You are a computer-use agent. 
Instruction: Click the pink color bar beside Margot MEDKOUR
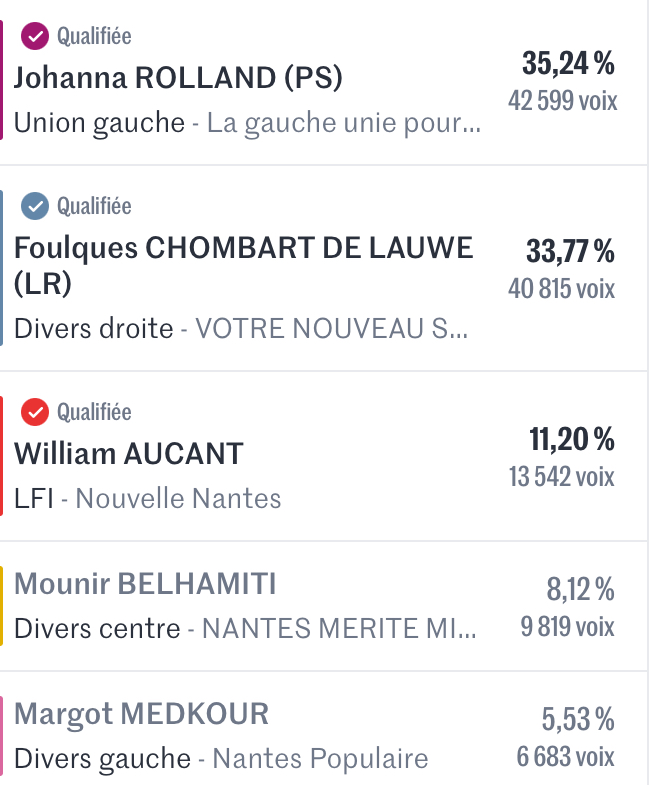pos(3,735)
